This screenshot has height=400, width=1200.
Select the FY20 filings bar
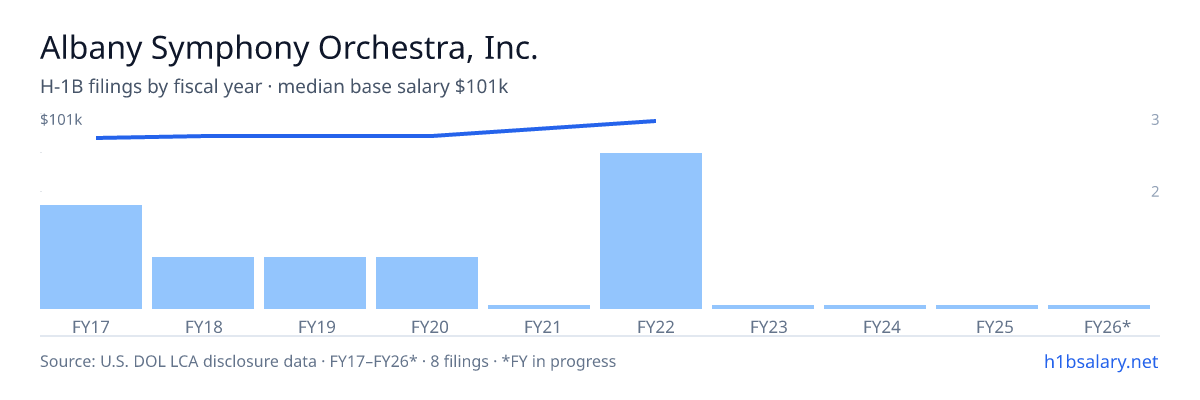[427, 283]
